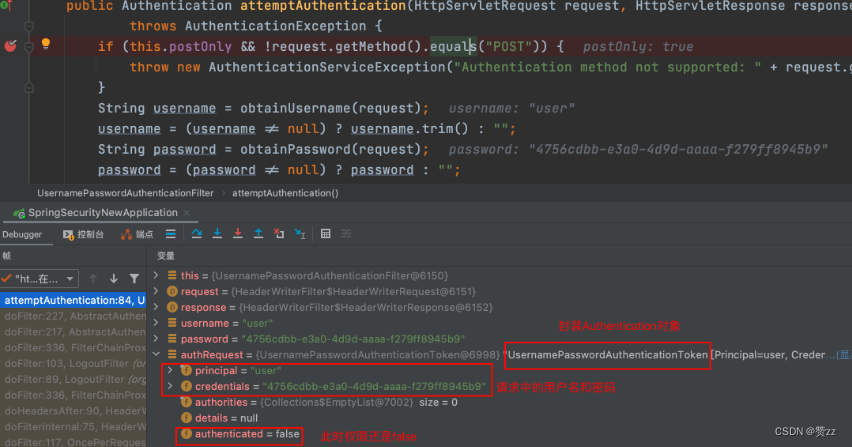This screenshot has width=852, height=447.
Task: Expand the username variable node
Action: (x=156, y=323)
